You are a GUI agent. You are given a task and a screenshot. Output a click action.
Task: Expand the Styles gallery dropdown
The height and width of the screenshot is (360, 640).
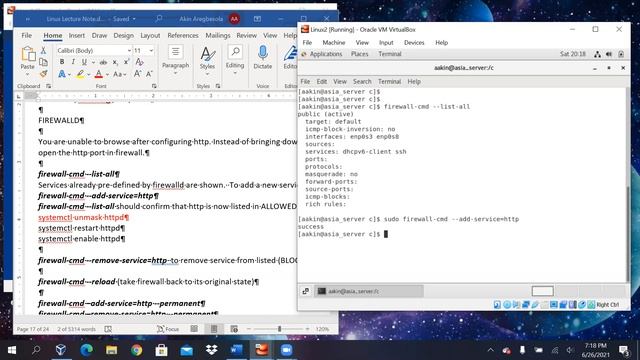207,74
